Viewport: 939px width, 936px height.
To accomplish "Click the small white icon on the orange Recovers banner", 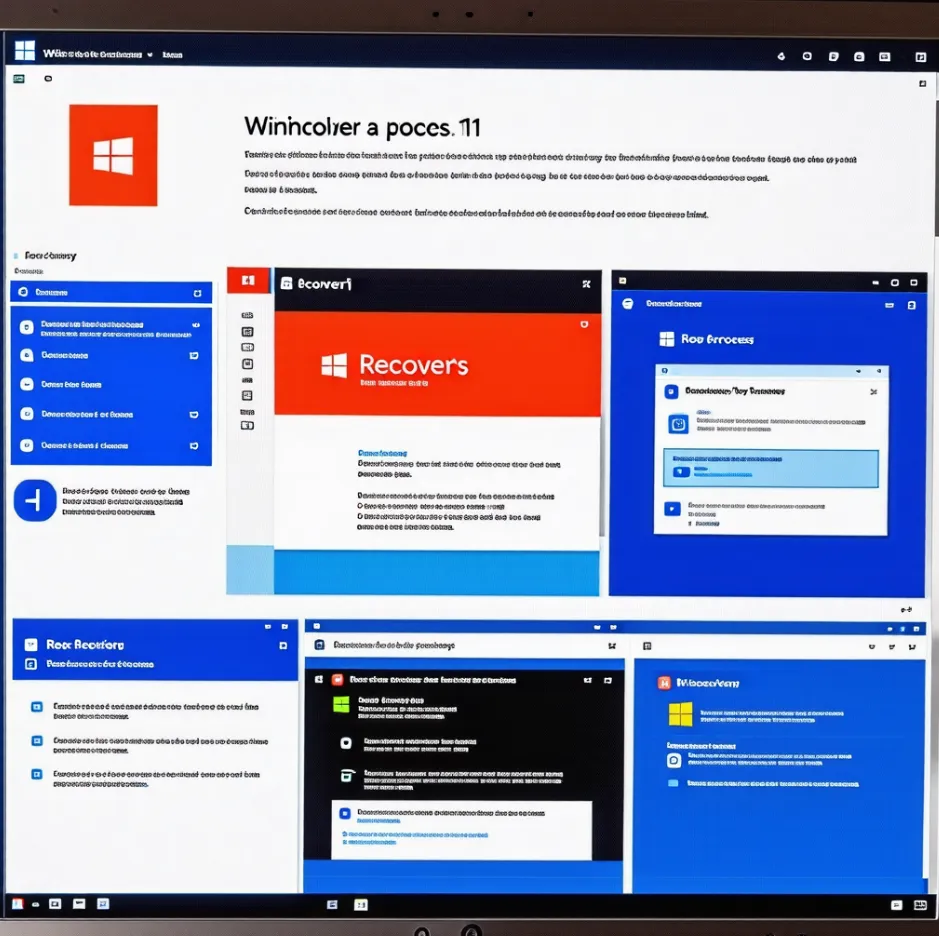I will [x=584, y=325].
